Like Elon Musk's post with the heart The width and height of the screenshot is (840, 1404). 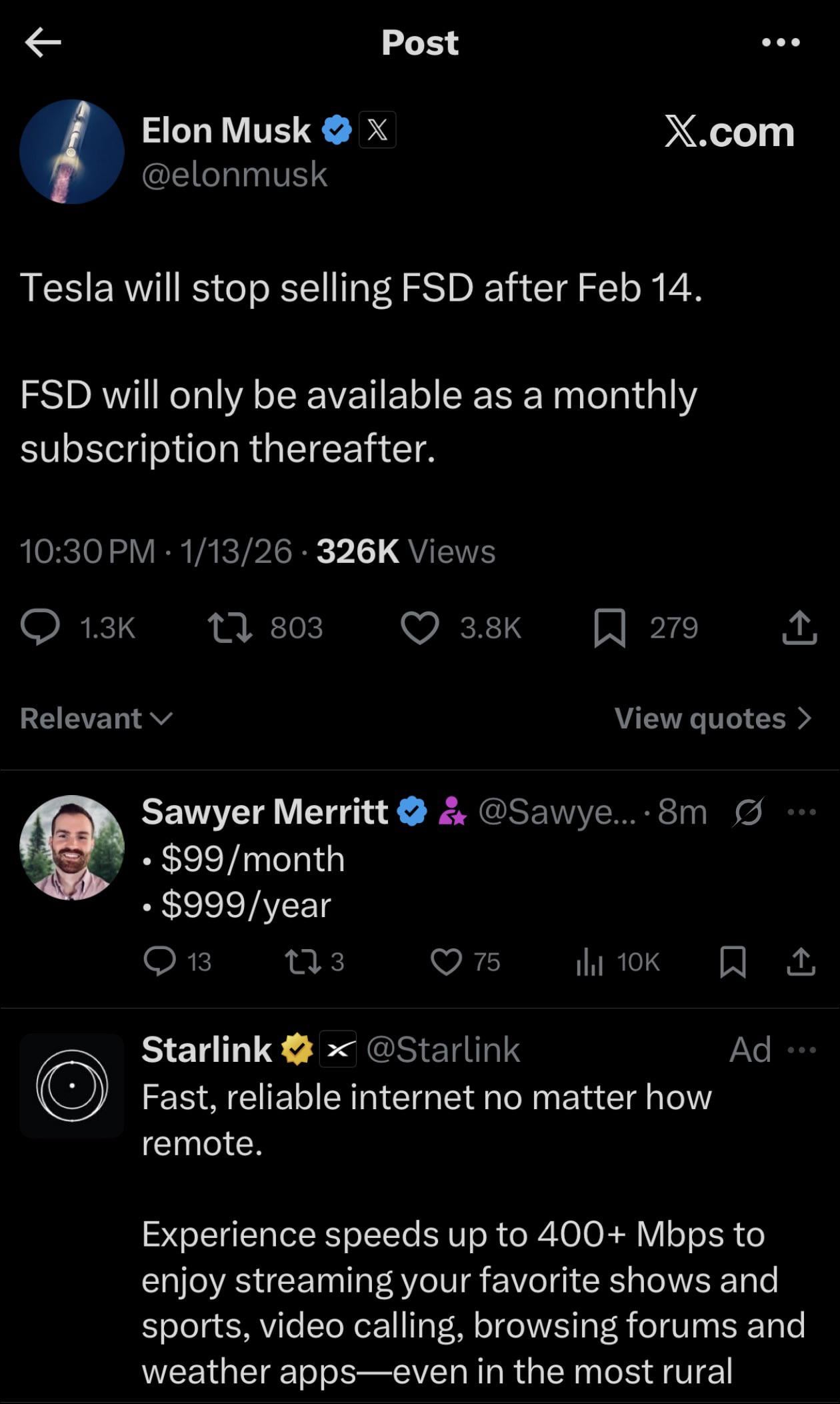(x=419, y=628)
